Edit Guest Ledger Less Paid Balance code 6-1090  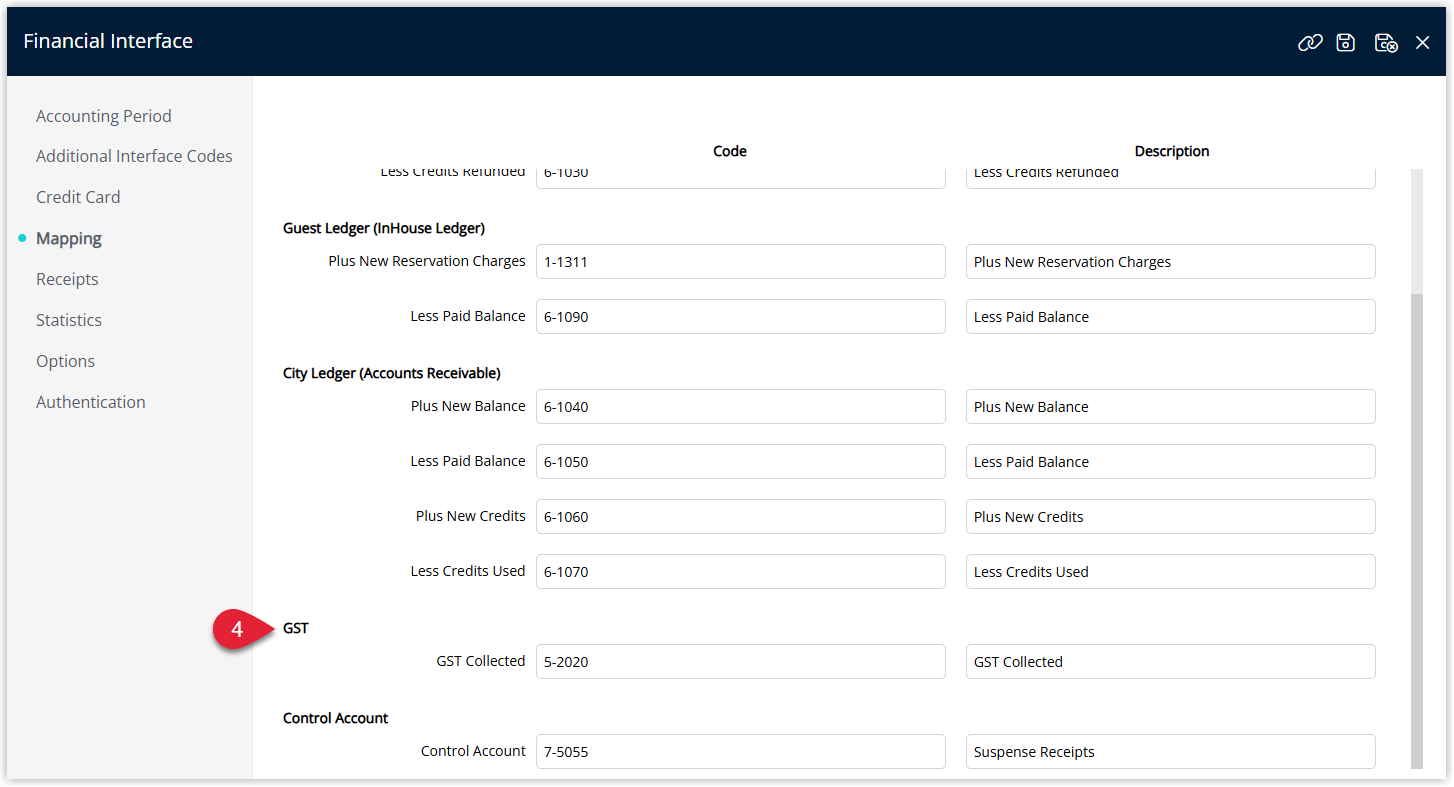740,317
